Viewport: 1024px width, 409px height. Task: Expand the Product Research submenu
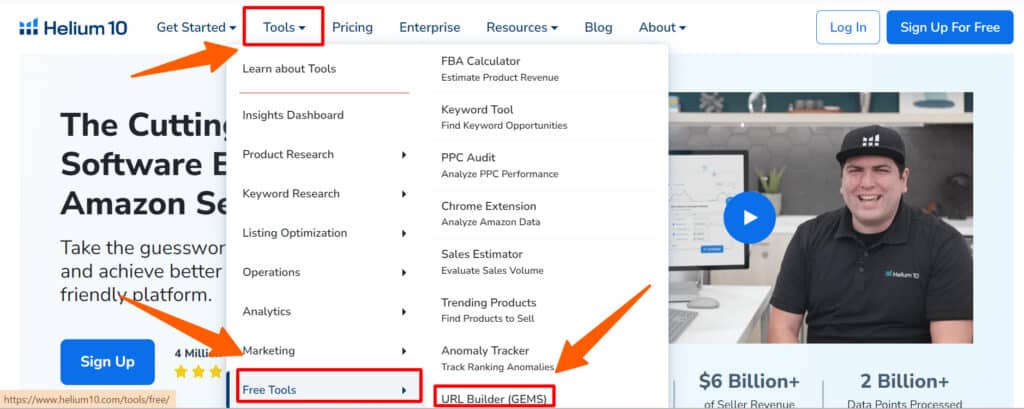324,154
